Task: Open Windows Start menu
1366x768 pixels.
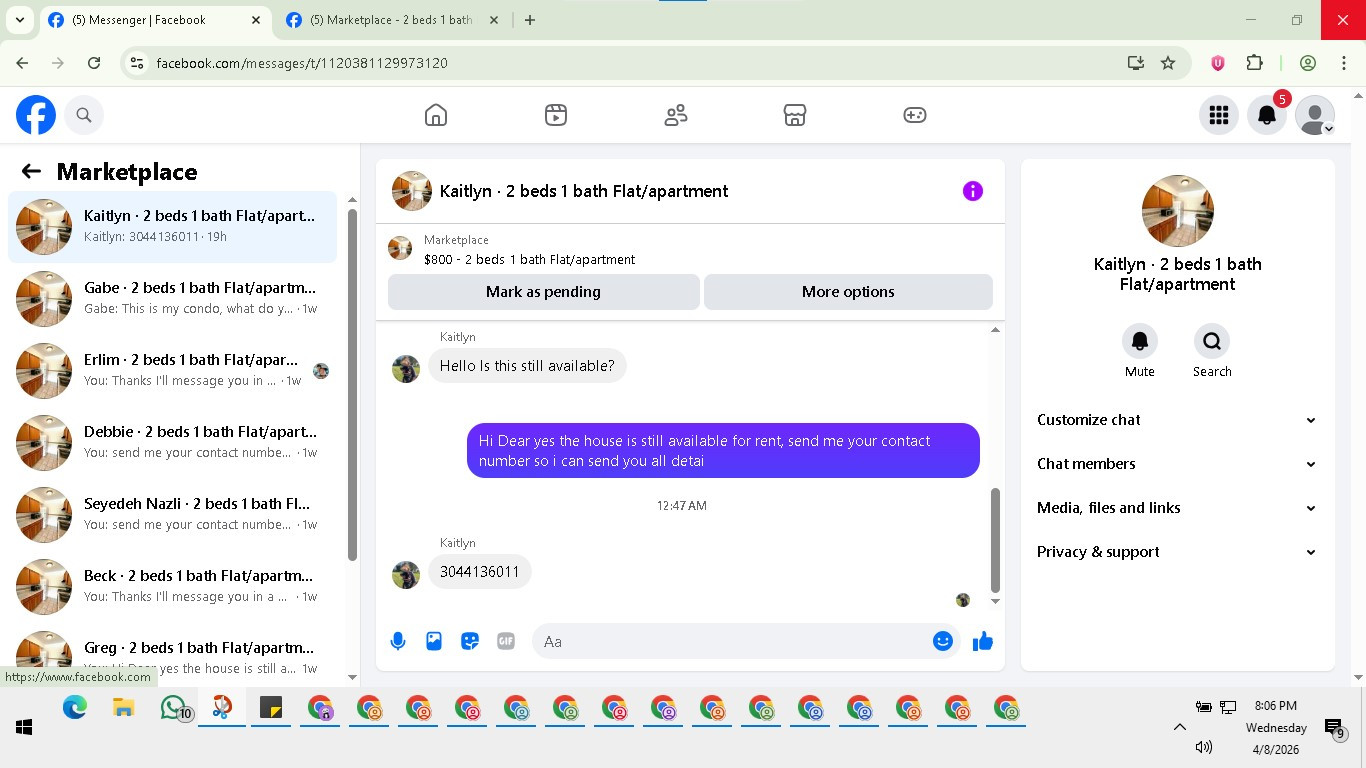Action: (24, 727)
